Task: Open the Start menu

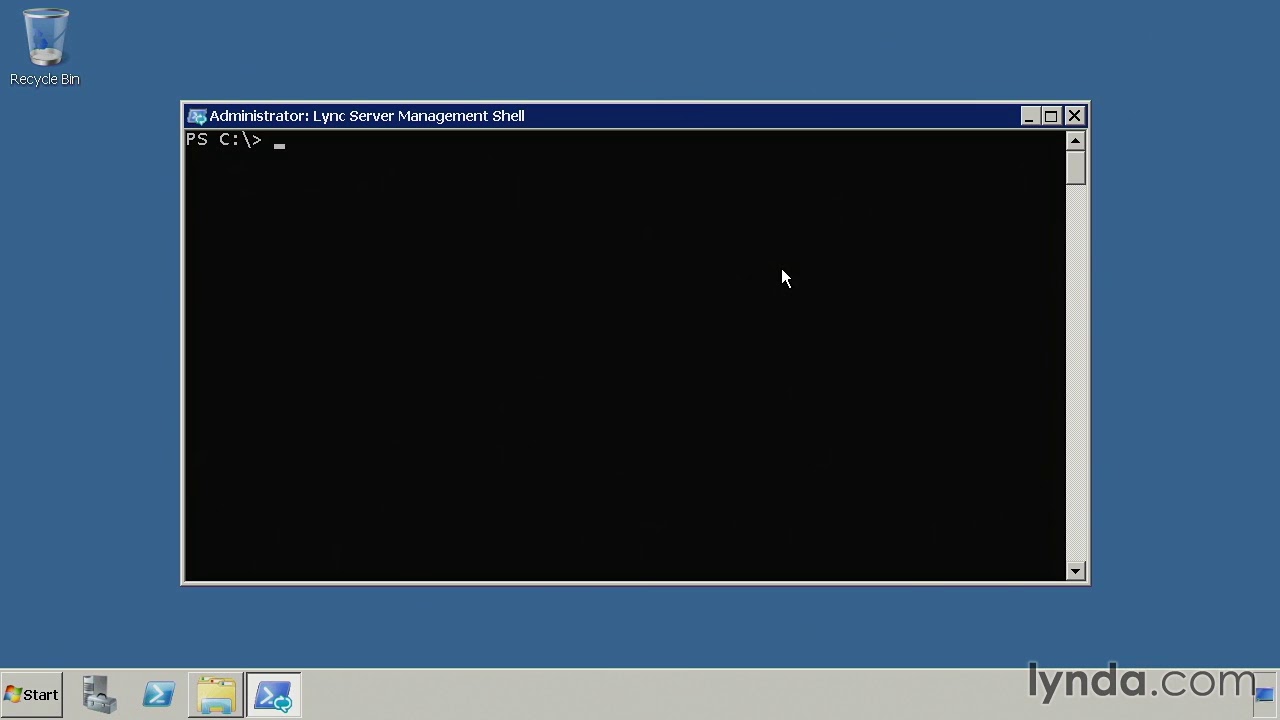Action: 32,695
